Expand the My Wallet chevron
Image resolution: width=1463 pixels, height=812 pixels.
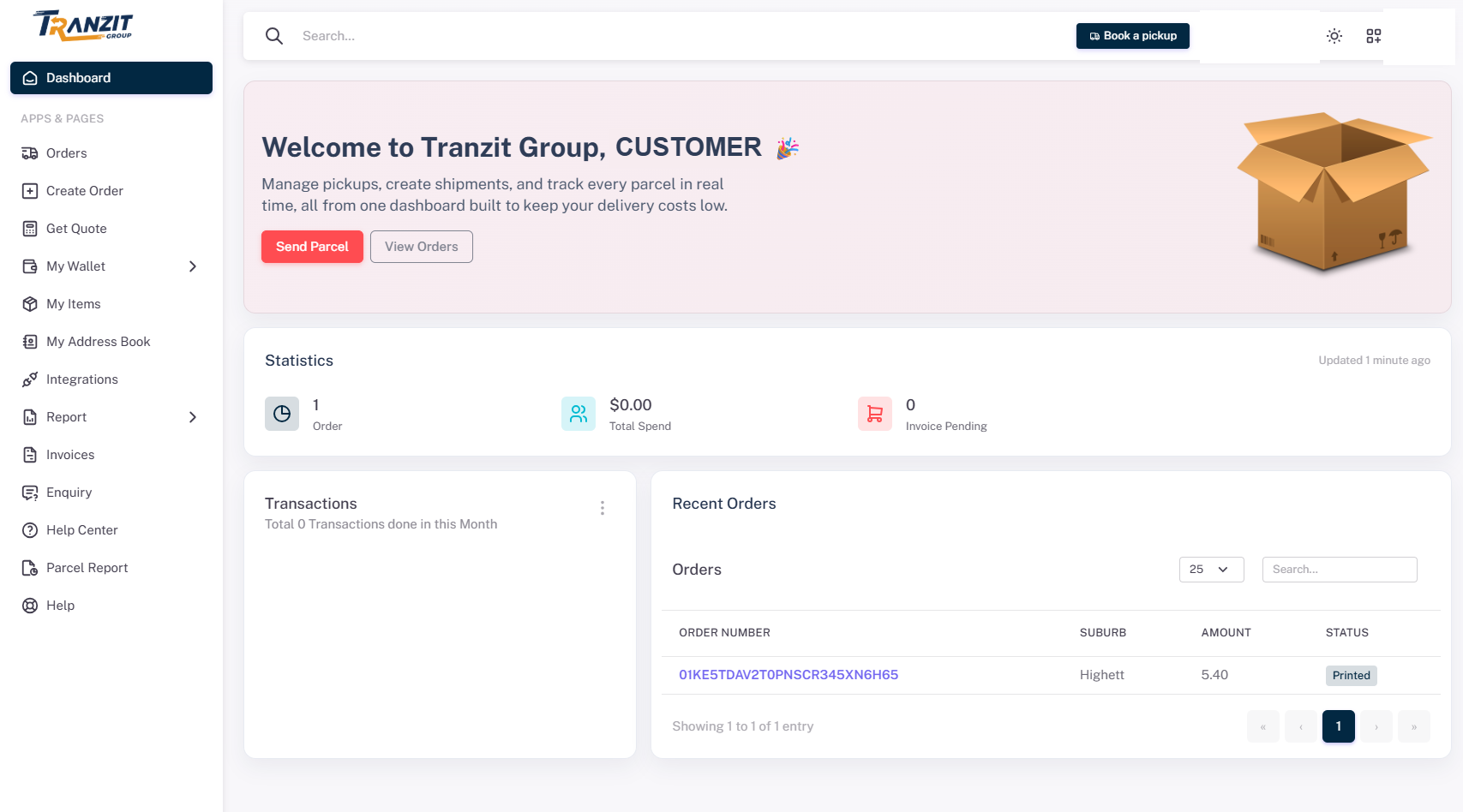pos(193,266)
